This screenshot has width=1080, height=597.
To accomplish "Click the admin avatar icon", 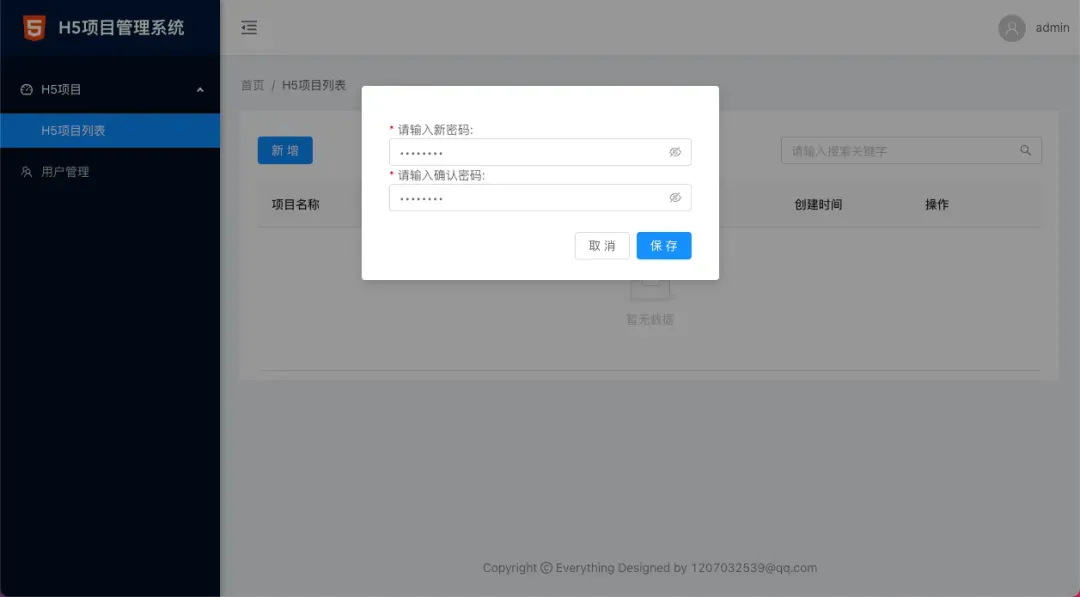I will point(1012,28).
